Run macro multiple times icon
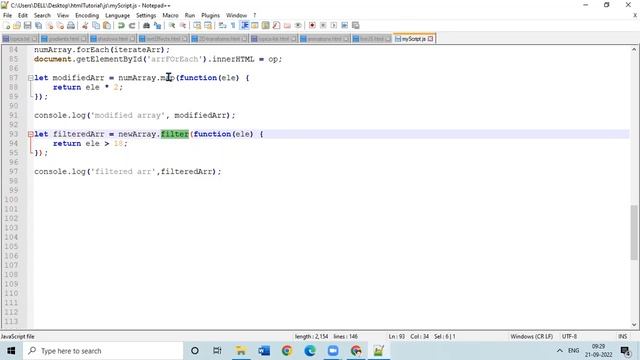 [x=344, y=25]
